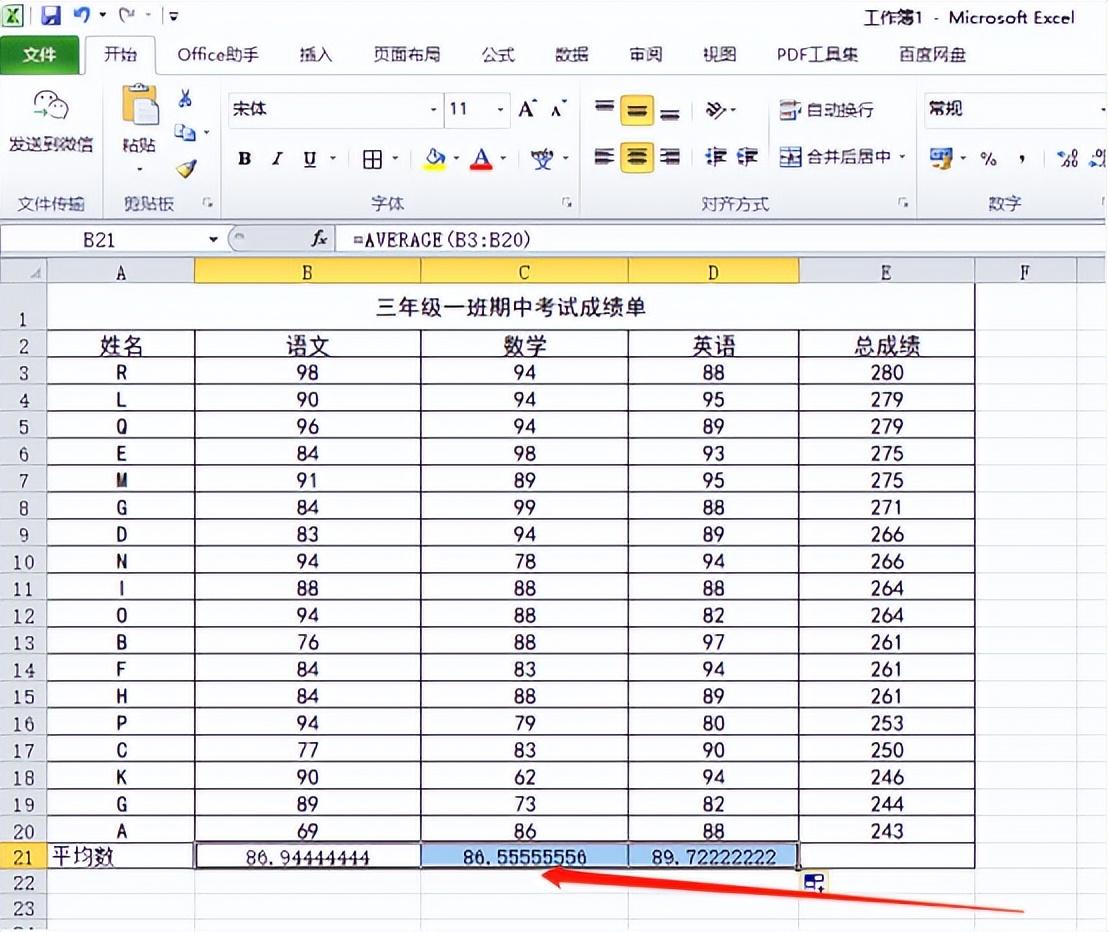The height and width of the screenshot is (932, 1108).
Task: Click the comma style icon
Action: [x=1022, y=160]
